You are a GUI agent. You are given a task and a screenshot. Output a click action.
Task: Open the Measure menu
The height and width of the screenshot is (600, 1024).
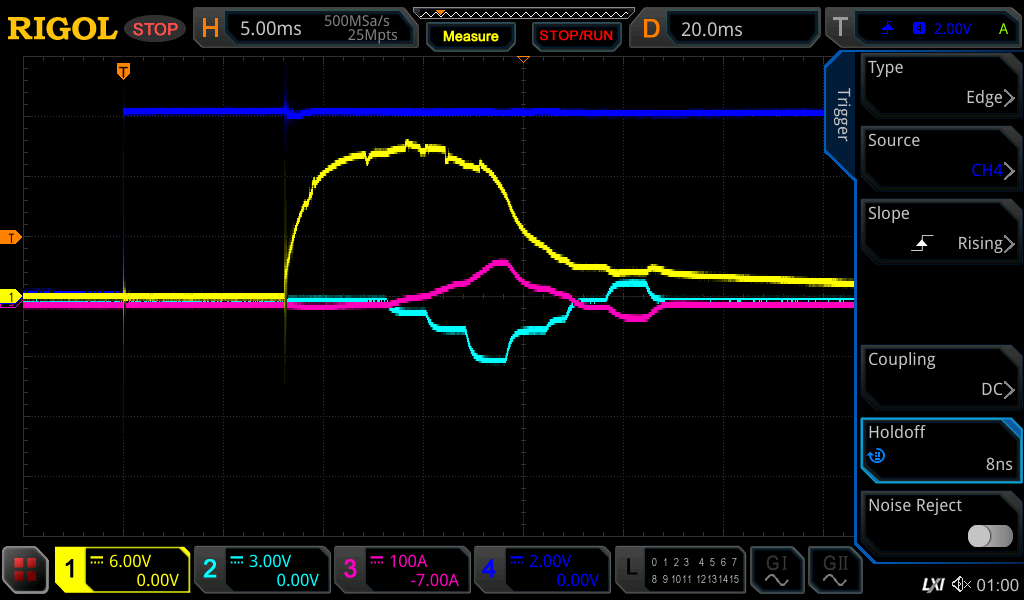pos(470,36)
